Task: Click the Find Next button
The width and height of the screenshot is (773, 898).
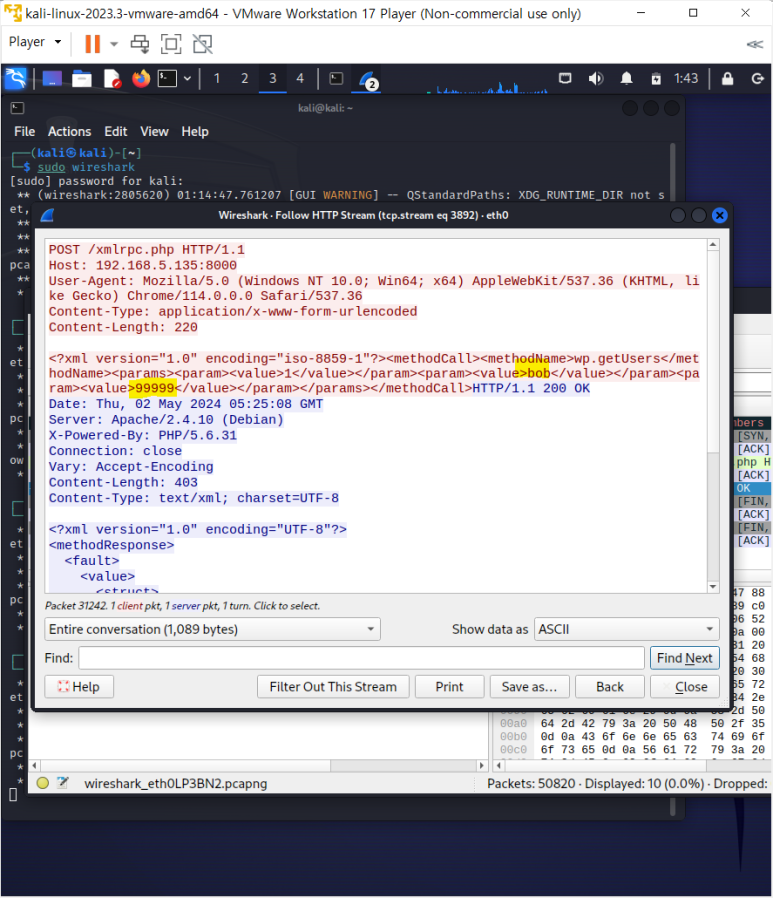Action: pos(684,658)
